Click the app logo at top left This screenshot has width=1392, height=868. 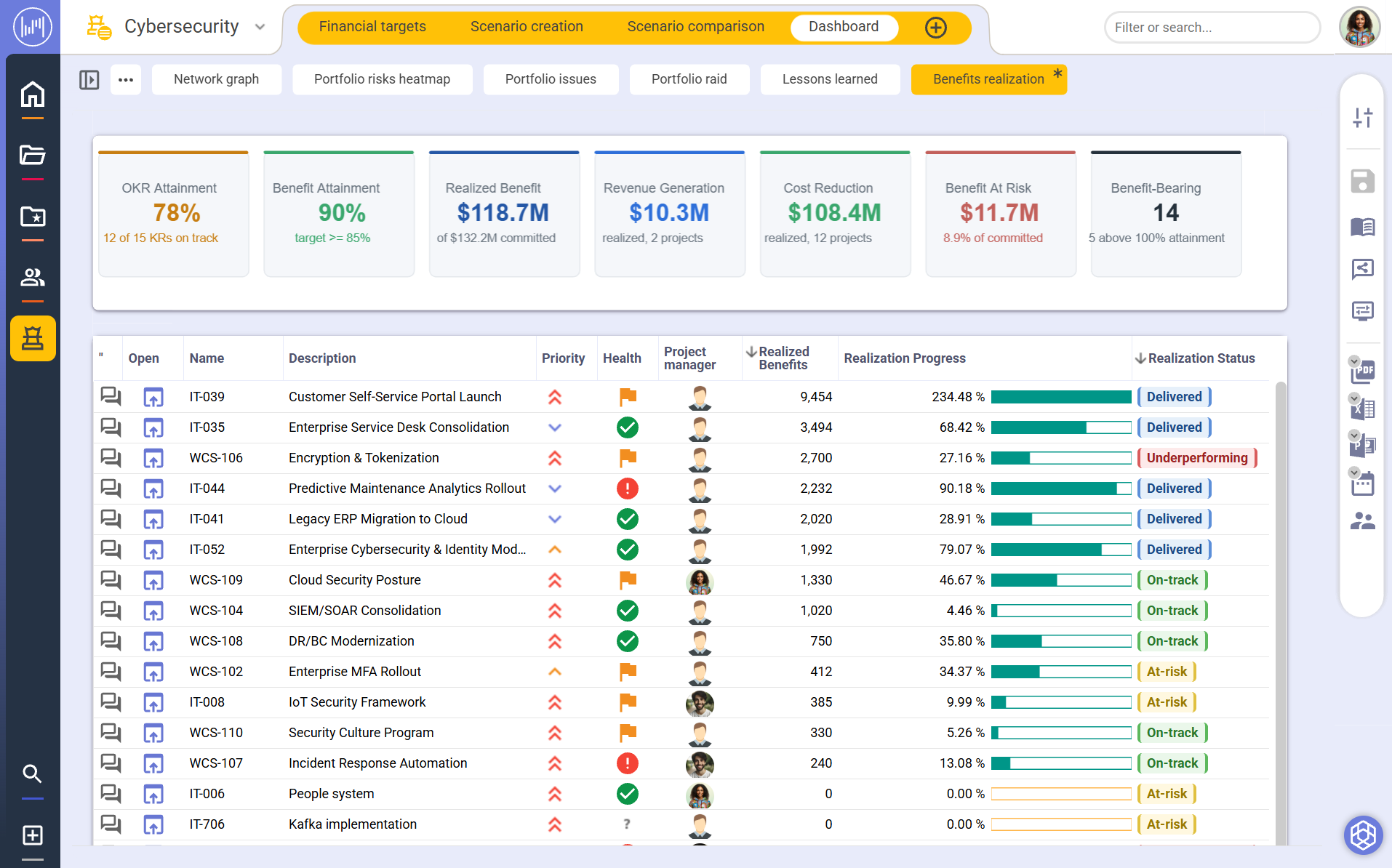(32, 27)
